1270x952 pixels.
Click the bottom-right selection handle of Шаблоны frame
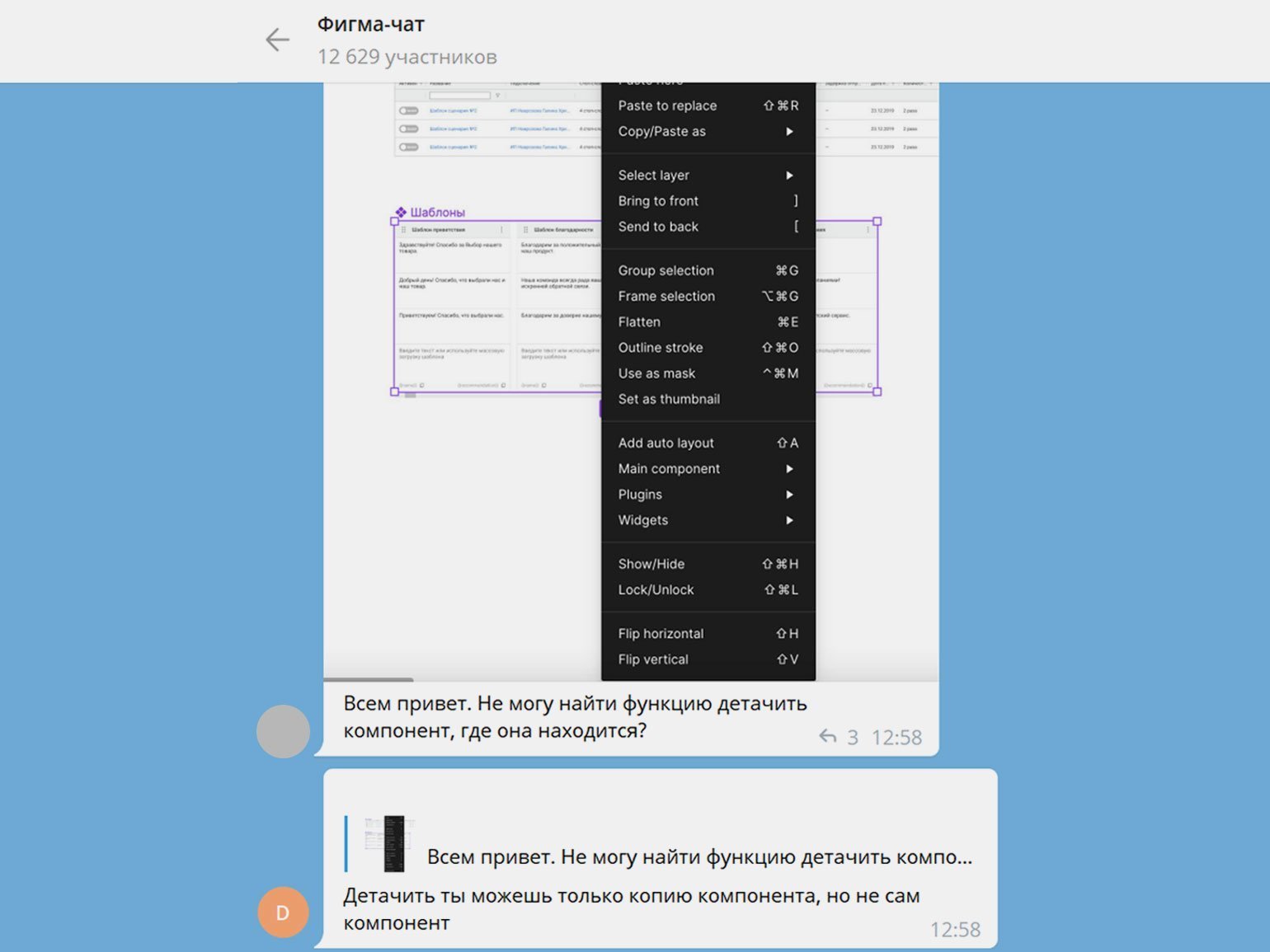pyautogui.click(x=877, y=392)
